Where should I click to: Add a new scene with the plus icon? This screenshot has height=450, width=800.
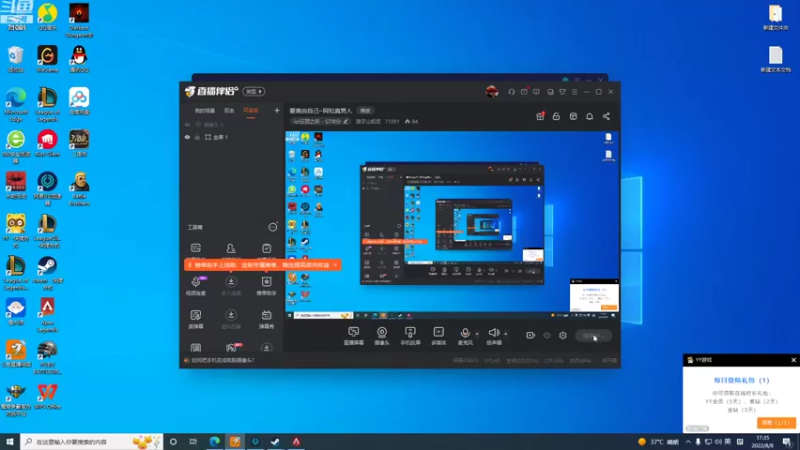point(277,110)
